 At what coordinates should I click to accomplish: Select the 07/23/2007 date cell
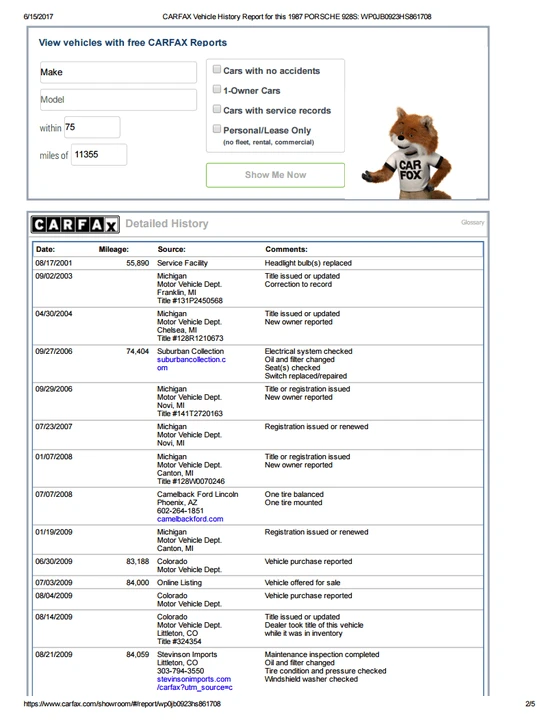click(54, 427)
